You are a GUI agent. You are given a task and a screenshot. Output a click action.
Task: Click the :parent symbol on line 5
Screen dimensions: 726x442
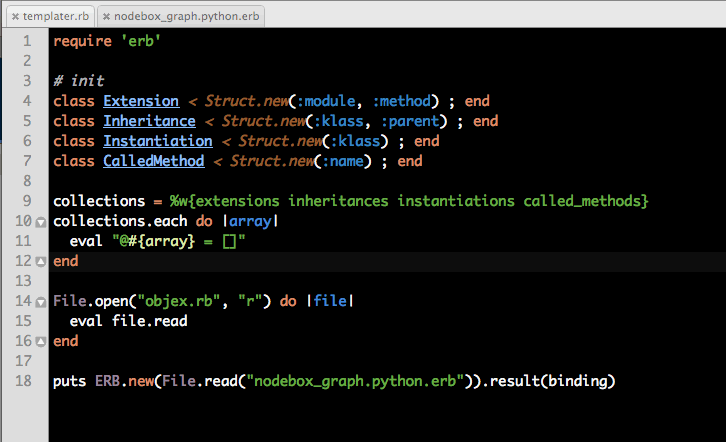coord(410,121)
